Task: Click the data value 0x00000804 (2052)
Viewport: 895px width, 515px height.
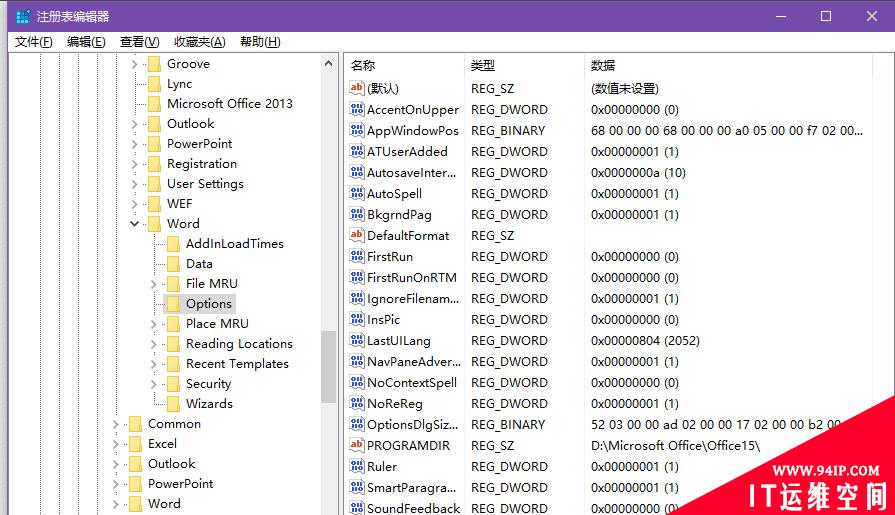Action: coord(645,341)
